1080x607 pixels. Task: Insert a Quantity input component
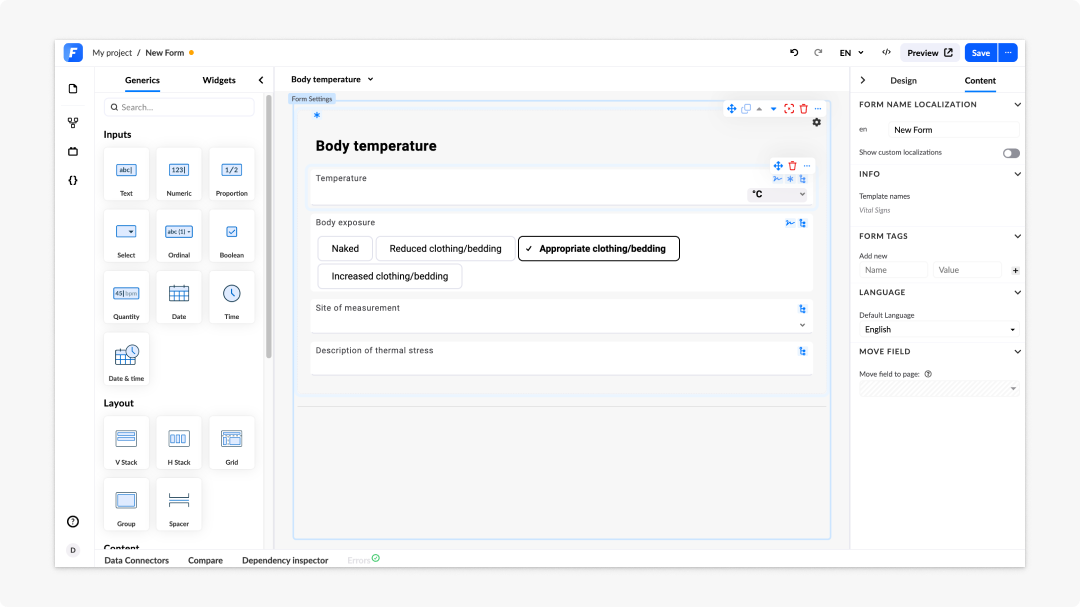[x=126, y=298]
